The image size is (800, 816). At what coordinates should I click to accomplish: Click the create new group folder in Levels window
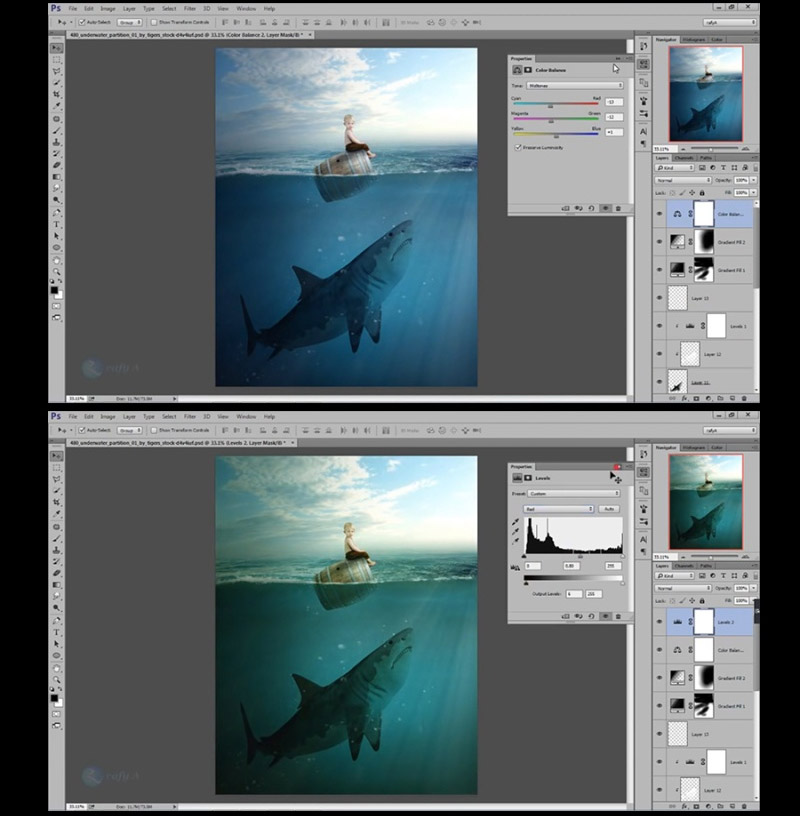tap(720, 806)
